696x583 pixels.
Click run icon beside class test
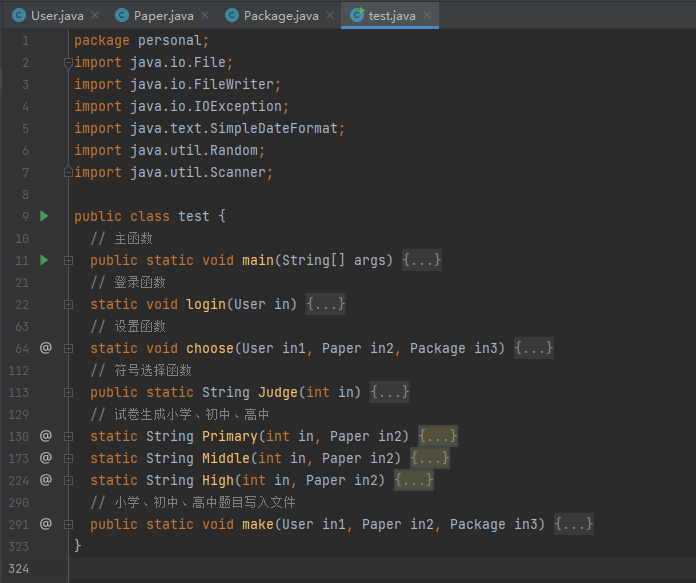[x=44, y=216]
